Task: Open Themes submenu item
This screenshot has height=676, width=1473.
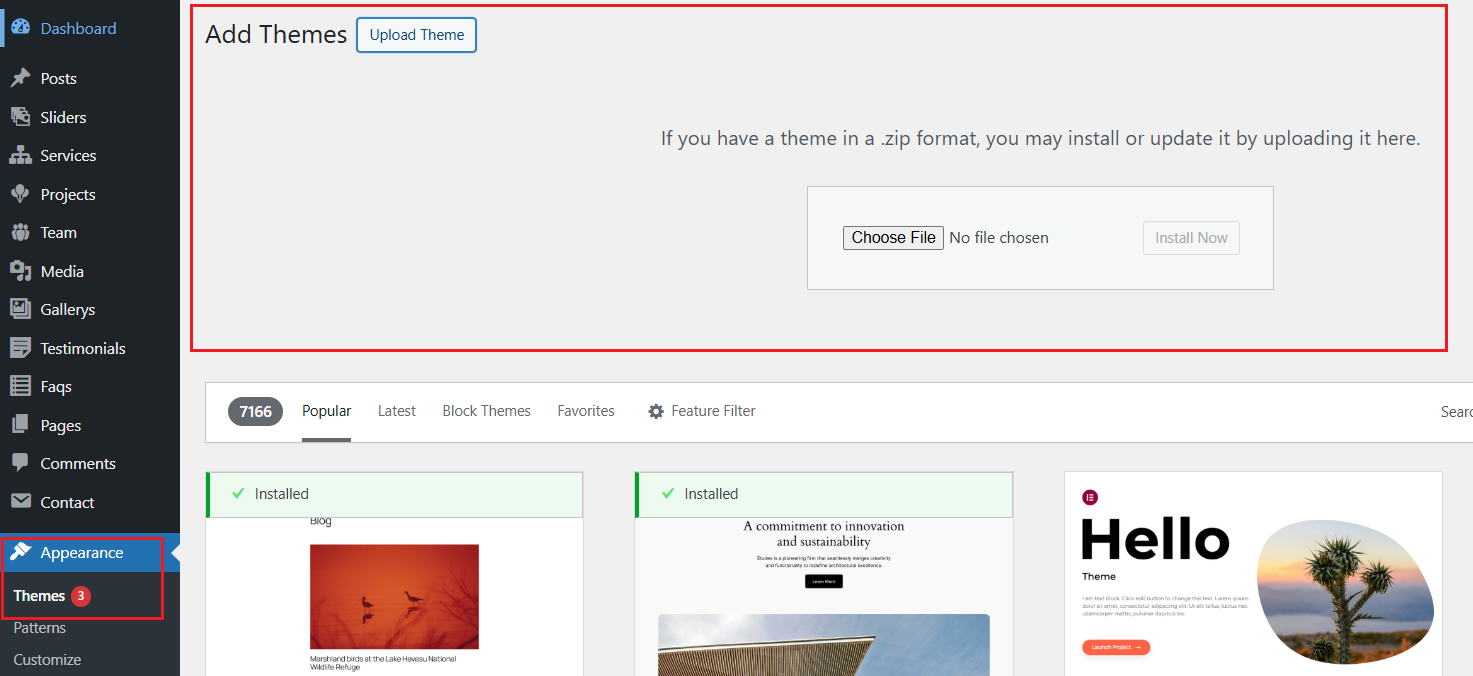Action: pos(39,596)
